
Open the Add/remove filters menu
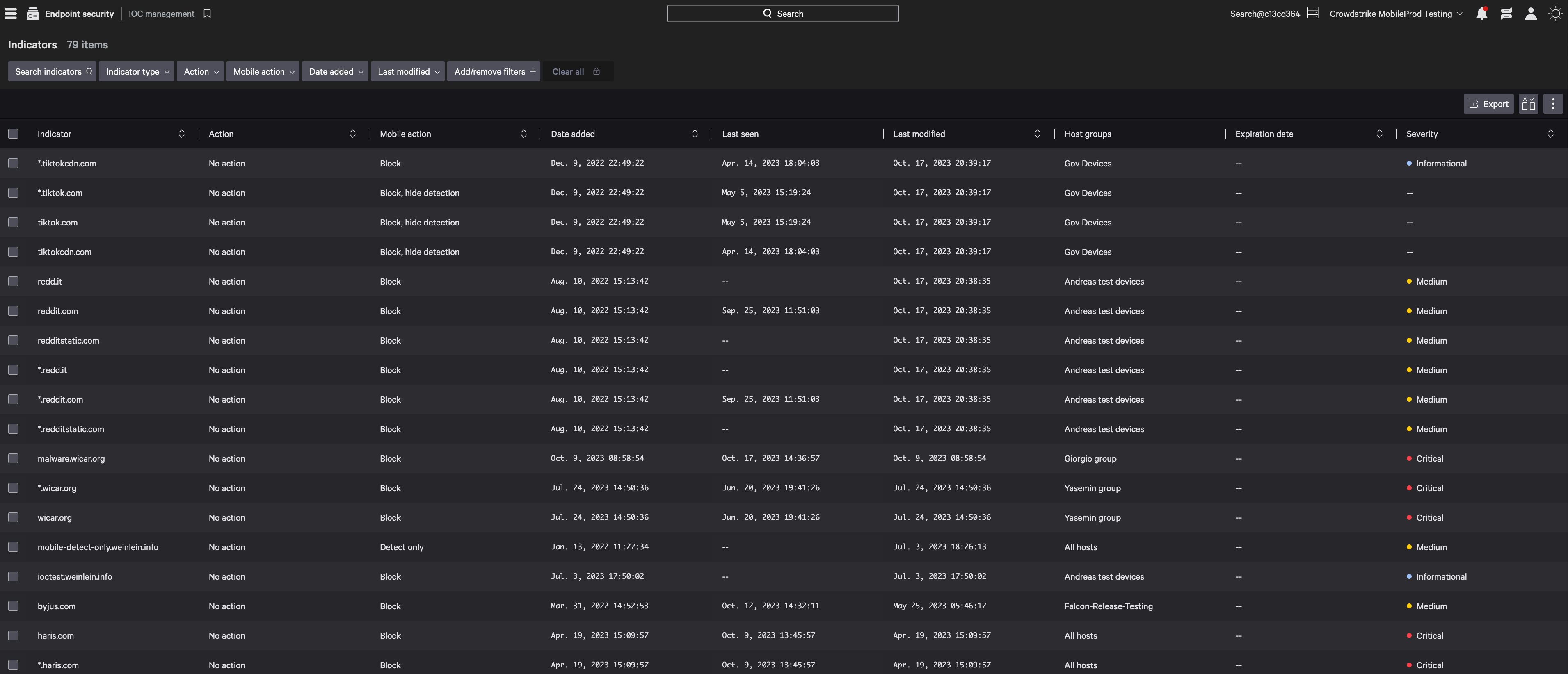(x=494, y=71)
